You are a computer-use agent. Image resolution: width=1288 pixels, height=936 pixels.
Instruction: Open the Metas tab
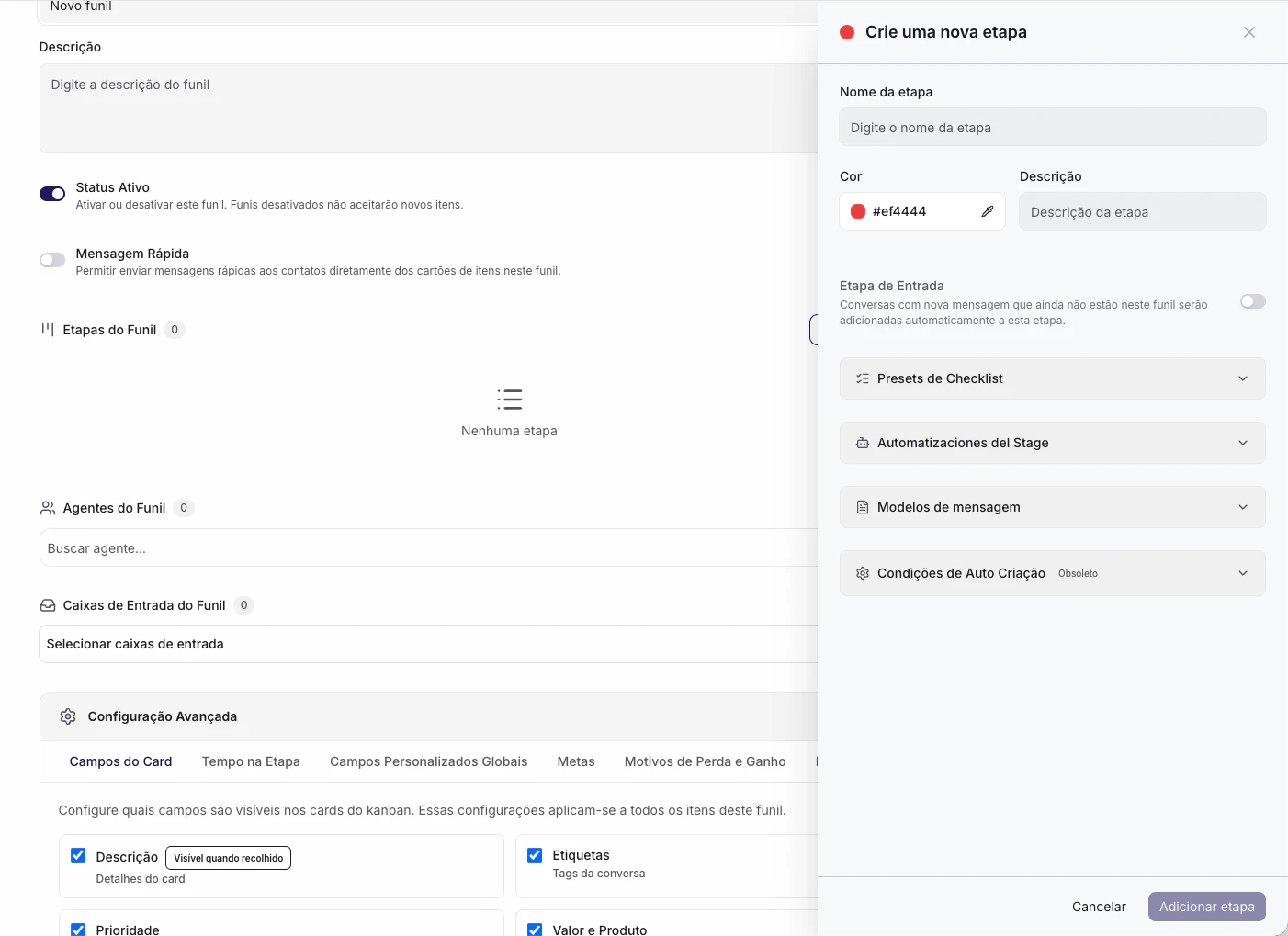[x=576, y=761]
